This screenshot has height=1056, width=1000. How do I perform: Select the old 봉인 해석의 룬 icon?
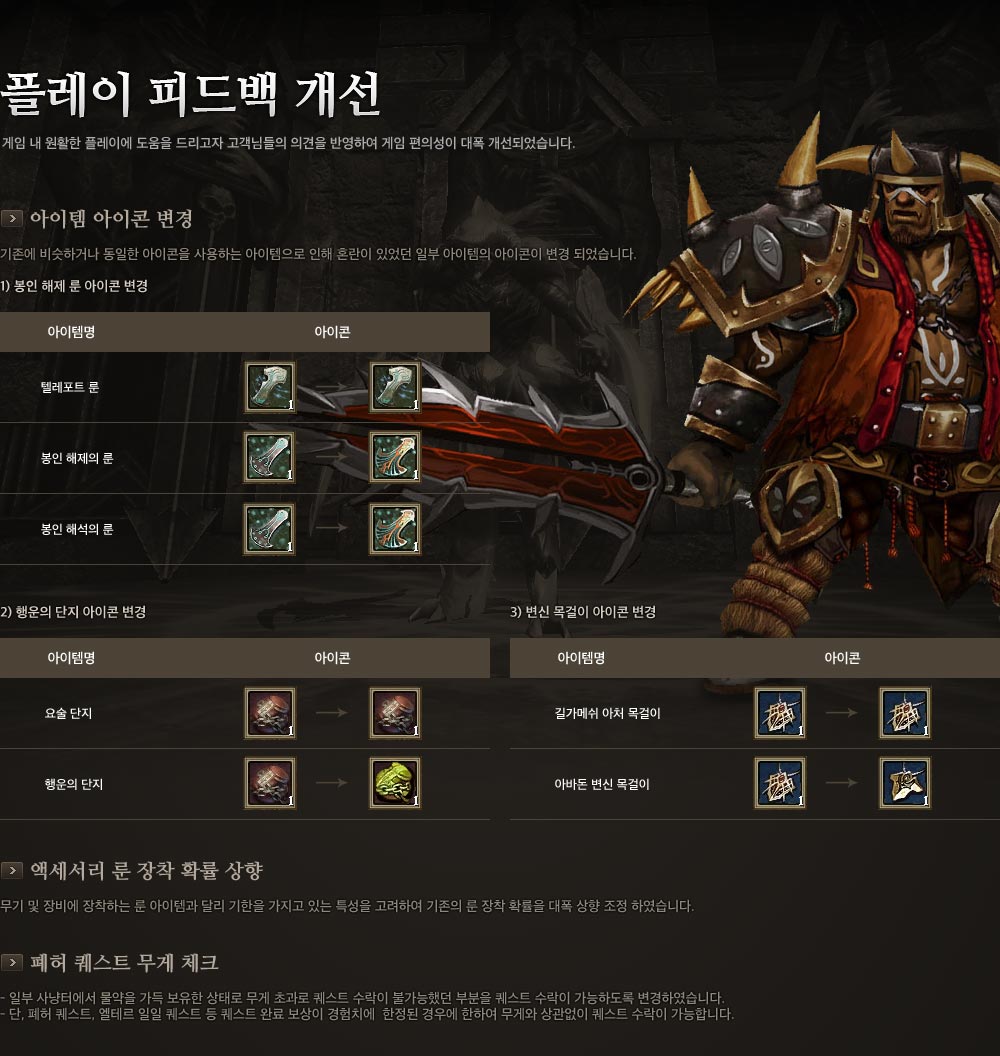(269, 529)
